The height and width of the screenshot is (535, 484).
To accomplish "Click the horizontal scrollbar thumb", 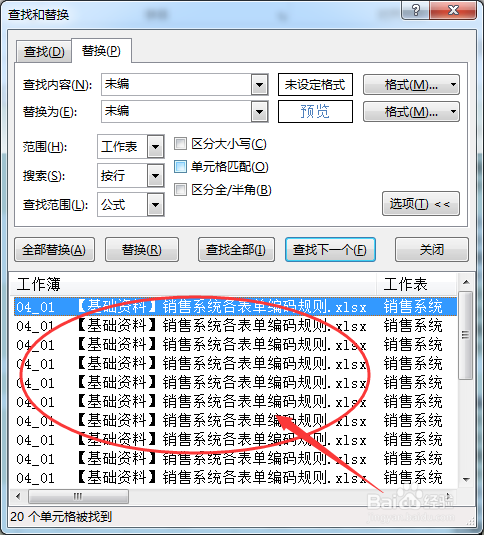I will (78, 496).
